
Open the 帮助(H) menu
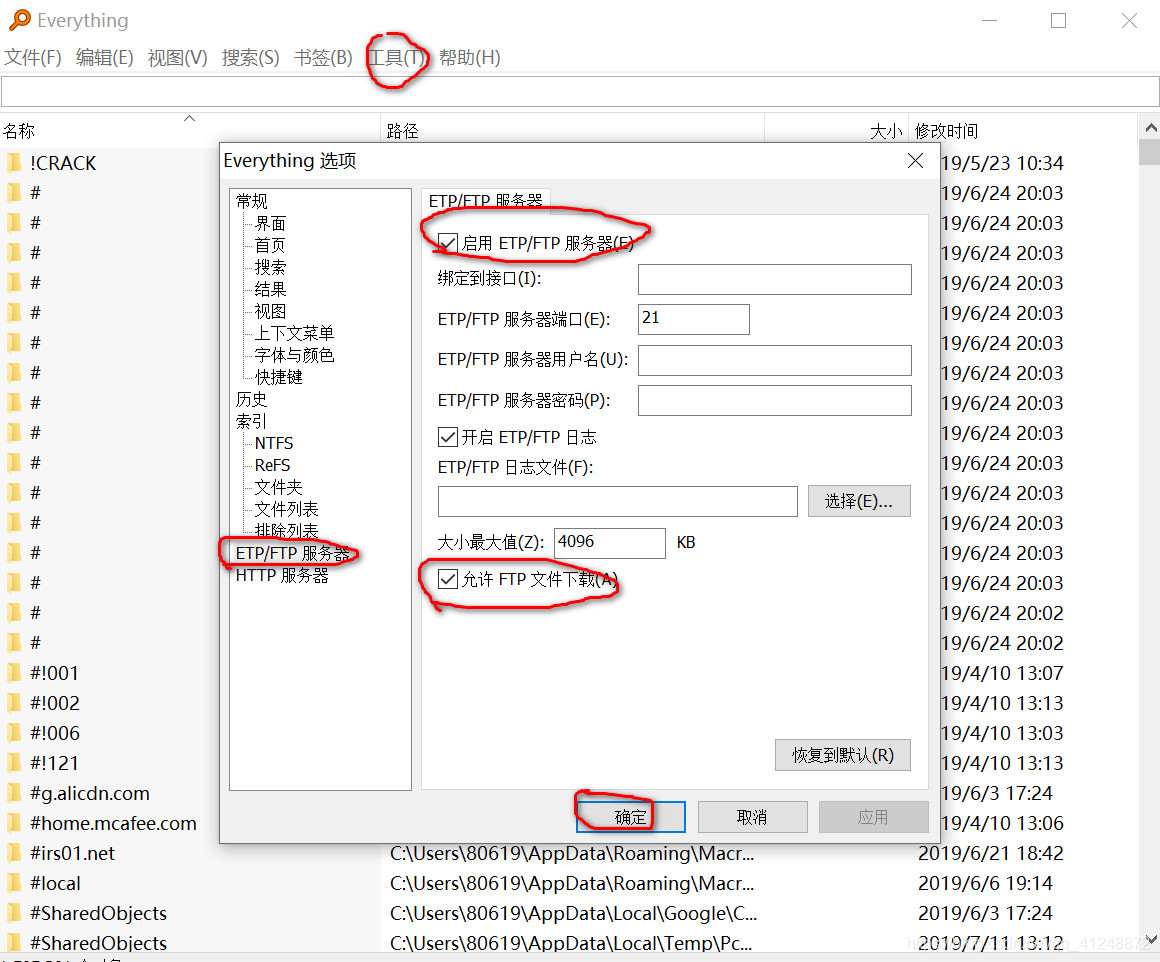469,58
